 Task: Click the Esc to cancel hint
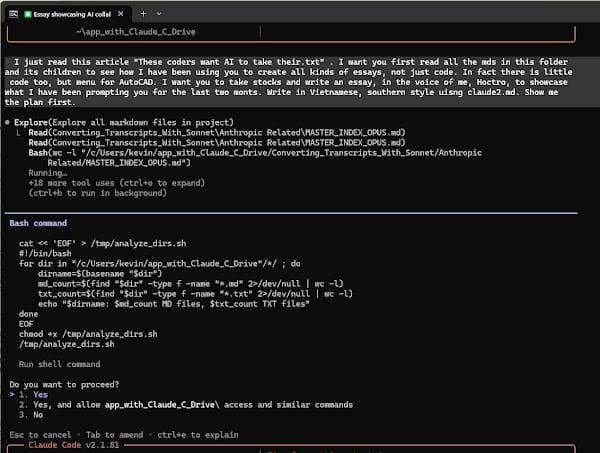[37, 435]
